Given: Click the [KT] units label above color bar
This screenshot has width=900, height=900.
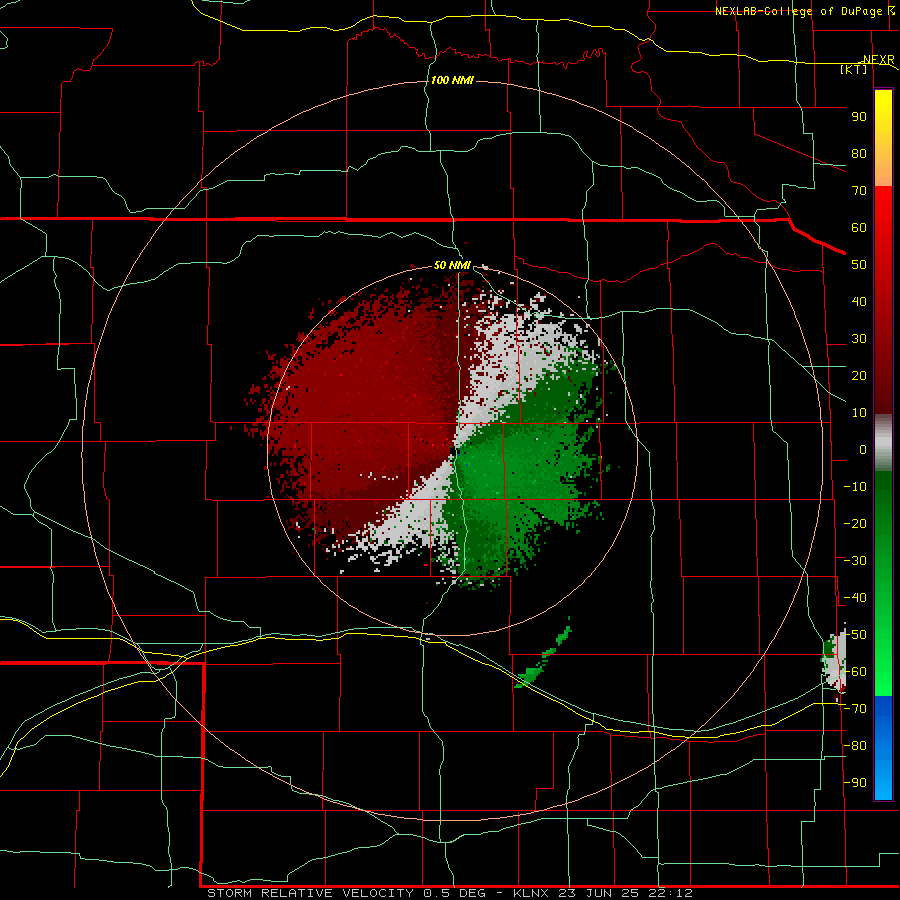Looking at the screenshot, I should coord(854,69).
